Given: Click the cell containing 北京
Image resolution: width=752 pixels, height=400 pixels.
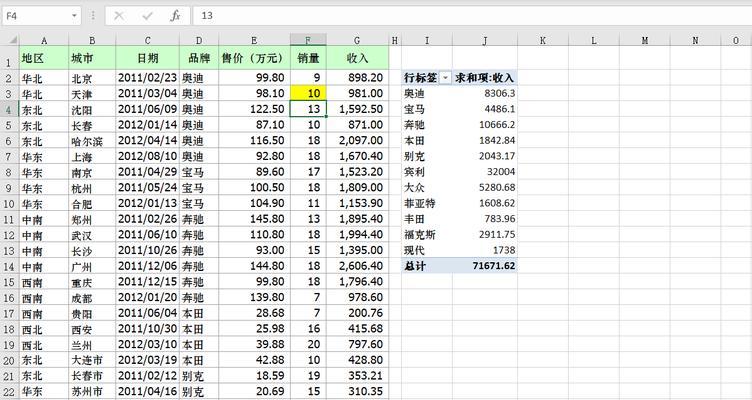Looking at the screenshot, I should [x=92, y=78].
